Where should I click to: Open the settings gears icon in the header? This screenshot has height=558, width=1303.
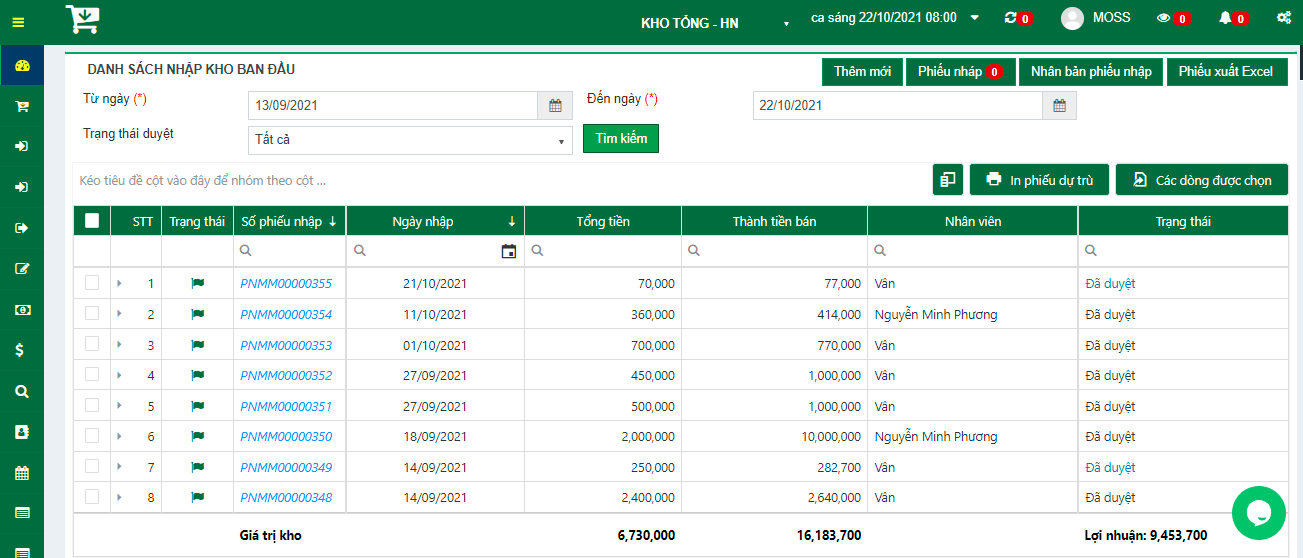(1283, 18)
